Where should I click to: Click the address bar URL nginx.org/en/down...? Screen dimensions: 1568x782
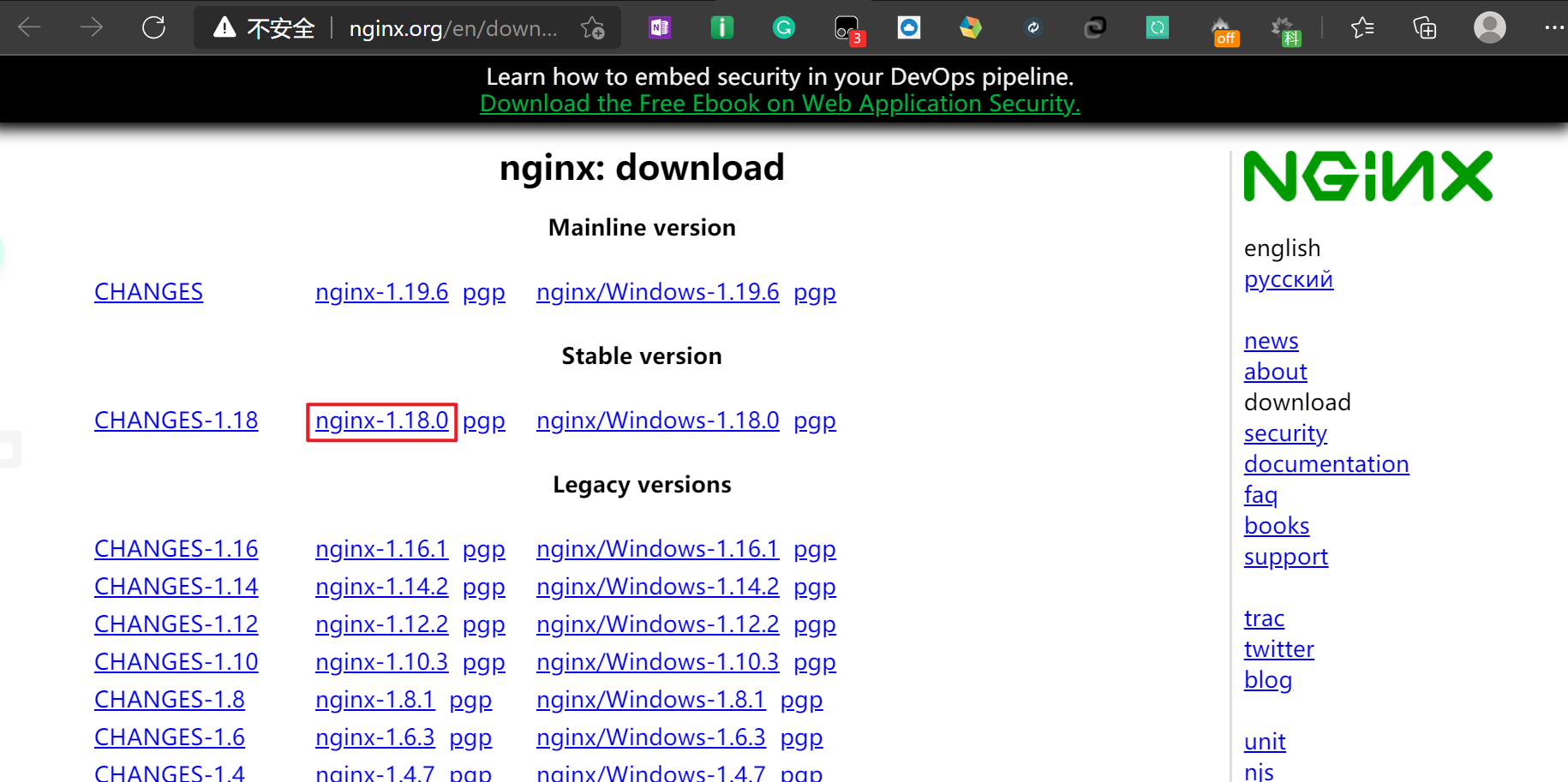pyautogui.click(x=453, y=28)
